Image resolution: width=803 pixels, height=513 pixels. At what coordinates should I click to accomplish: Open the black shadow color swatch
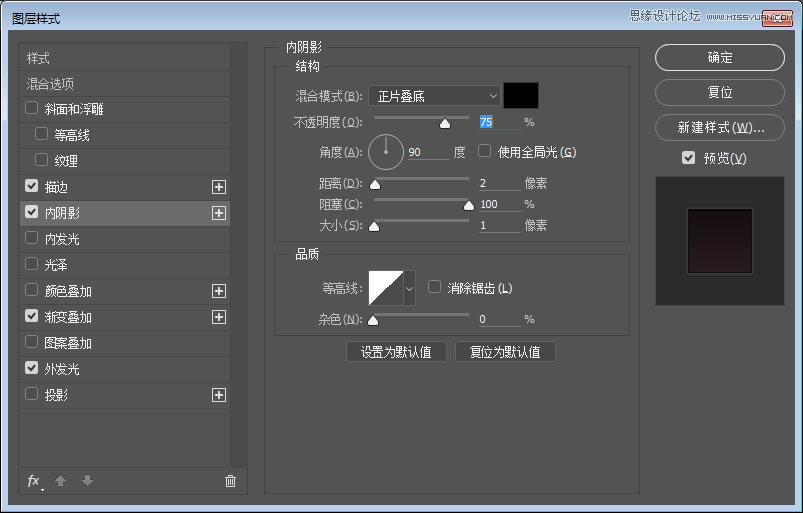[521, 96]
